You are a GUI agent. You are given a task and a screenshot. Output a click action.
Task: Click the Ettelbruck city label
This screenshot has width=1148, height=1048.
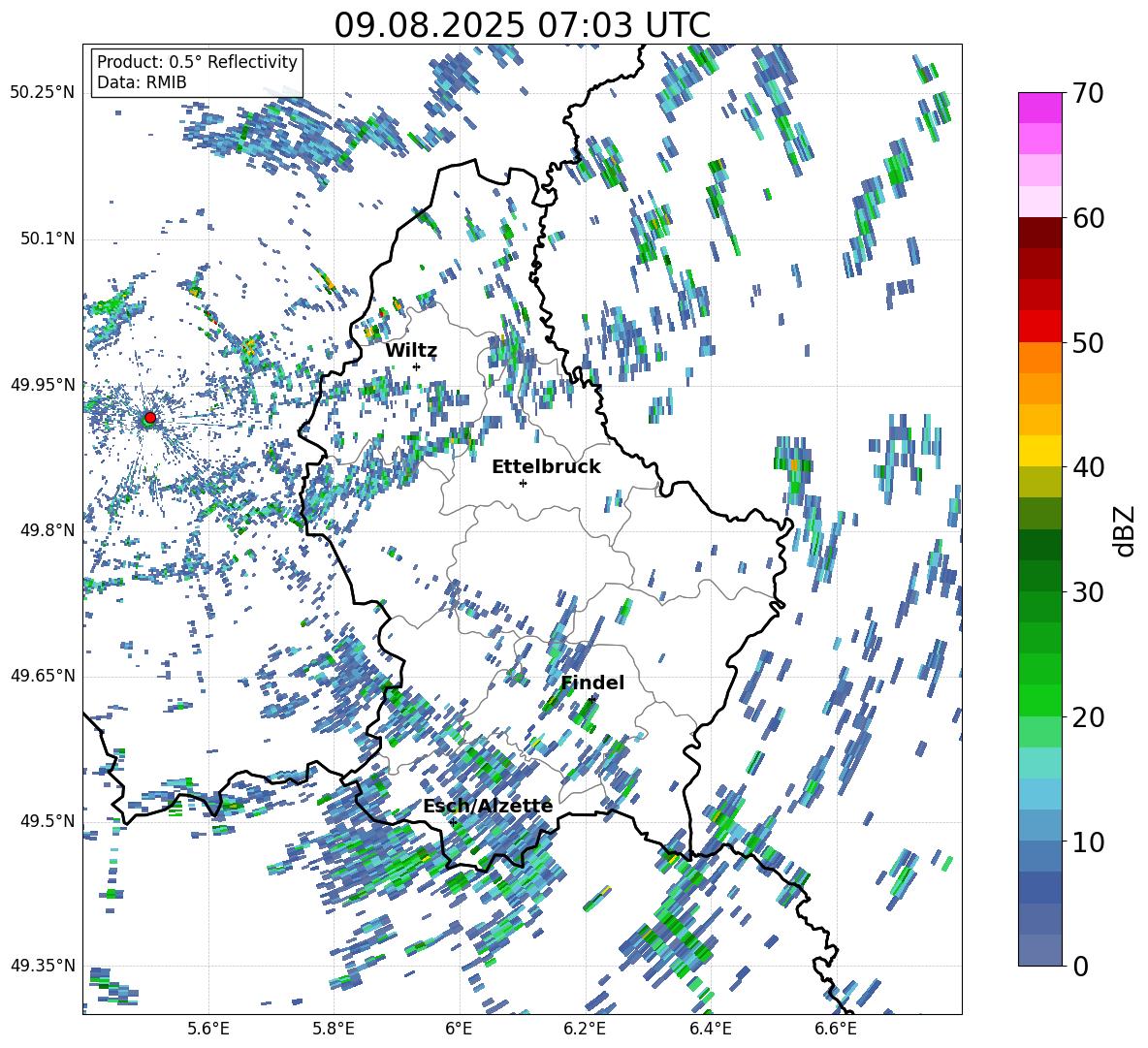click(546, 467)
